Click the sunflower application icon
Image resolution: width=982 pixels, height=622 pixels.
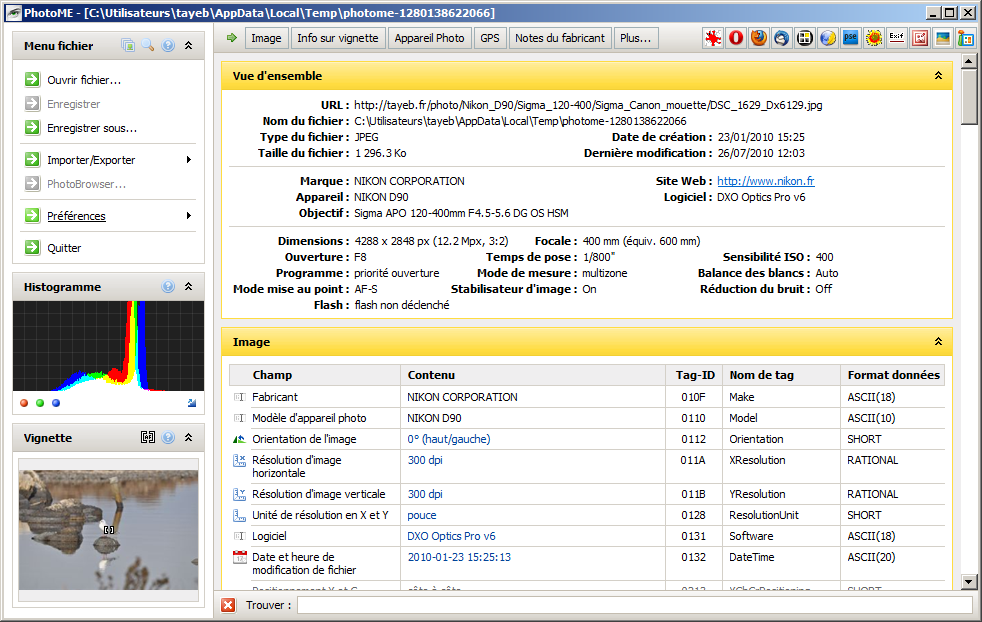874,38
